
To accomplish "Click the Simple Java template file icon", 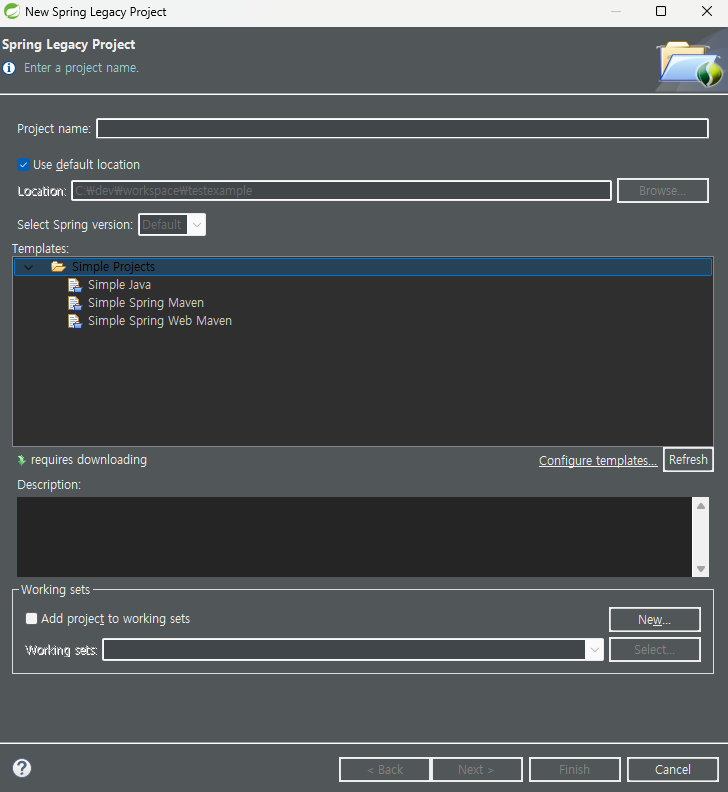I will pos(75,285).
